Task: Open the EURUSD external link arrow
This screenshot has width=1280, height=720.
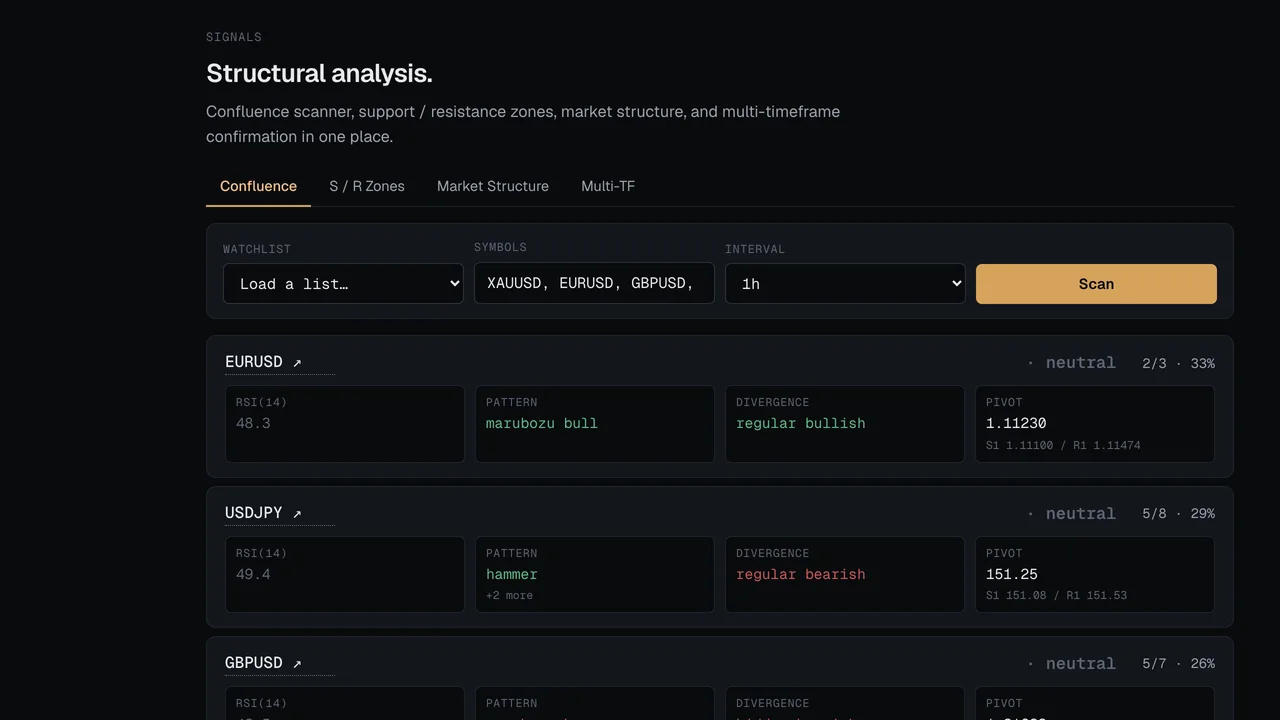Action: 297,363
